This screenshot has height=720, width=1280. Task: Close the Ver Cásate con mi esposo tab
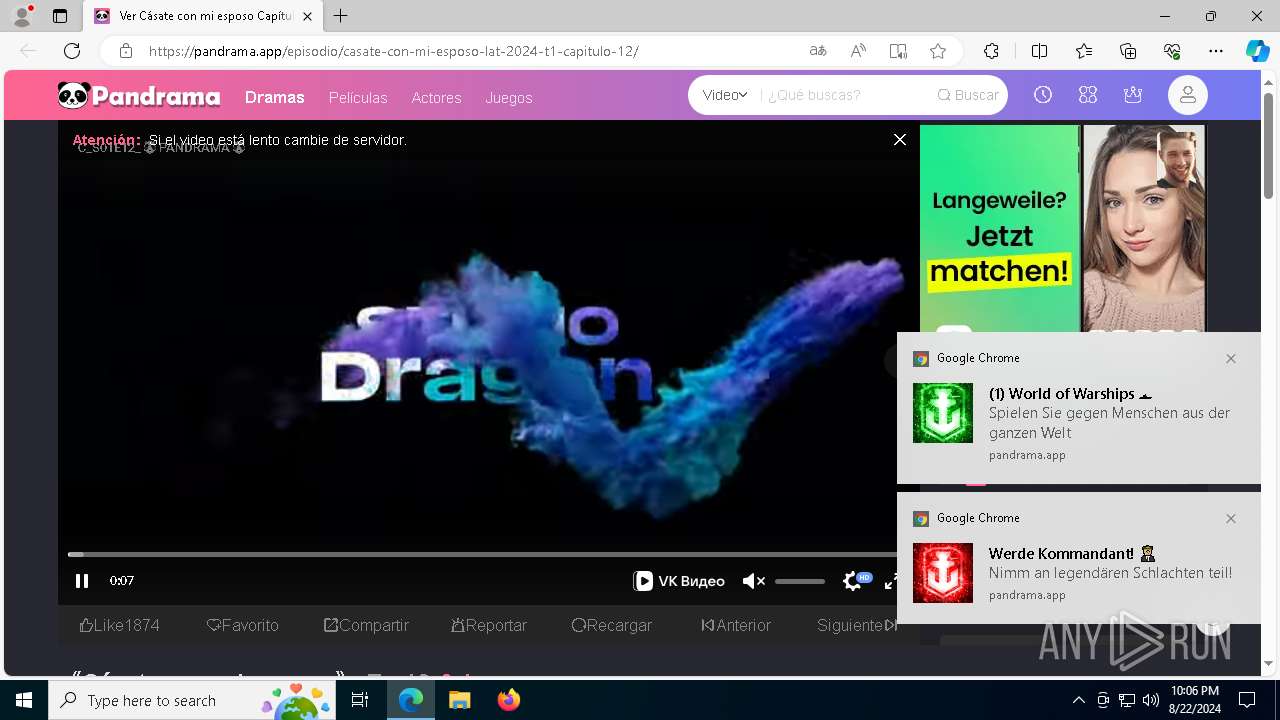coord(308,16)
